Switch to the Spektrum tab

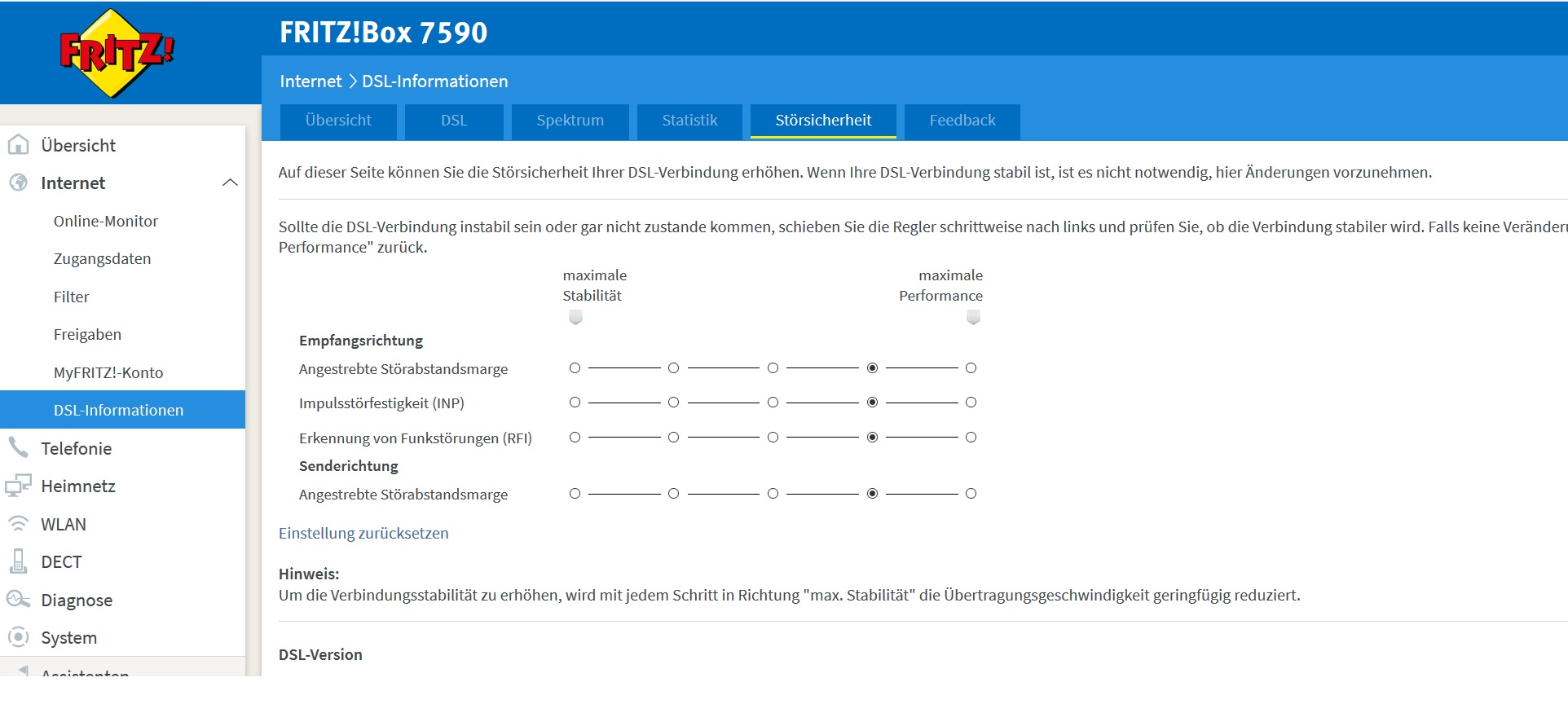coord(570,121)
